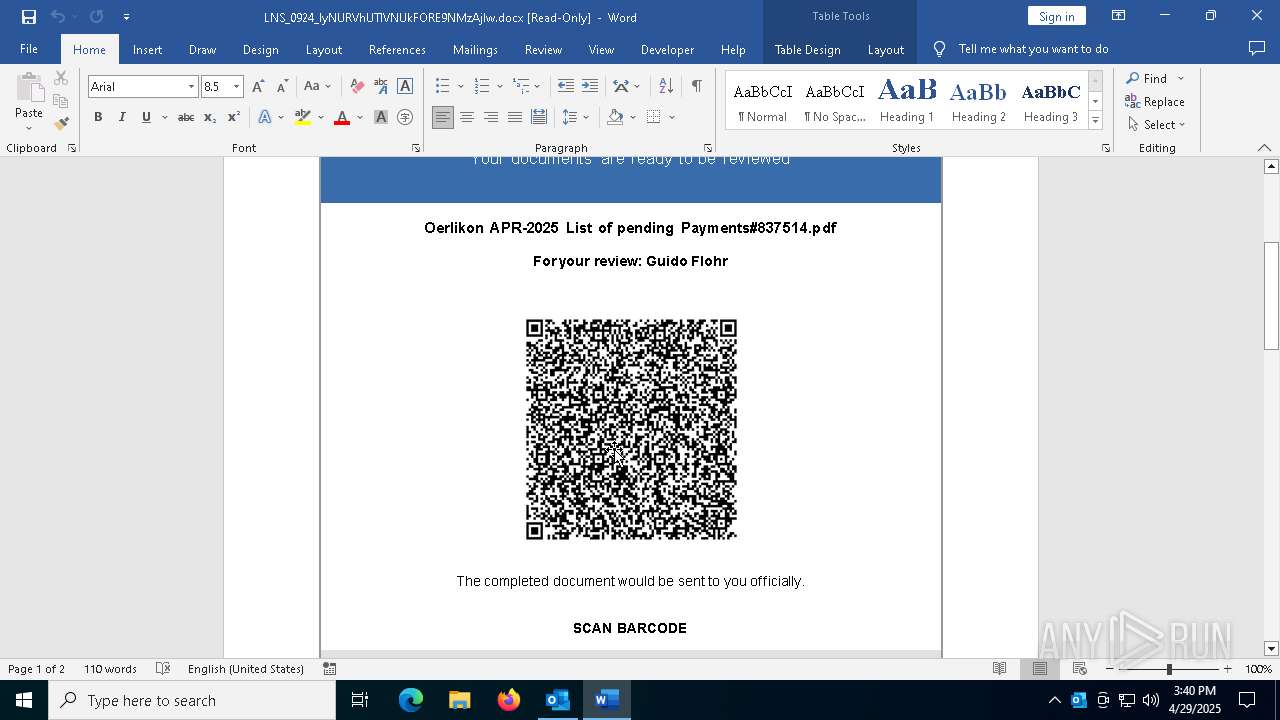The image size is (1280, 720).
Task: Open Change Case dropdown
Action: (317, 86)
